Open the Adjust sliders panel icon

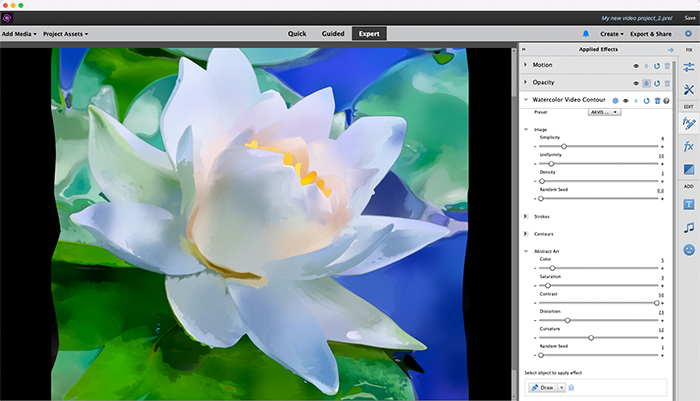tap(688, 67)
